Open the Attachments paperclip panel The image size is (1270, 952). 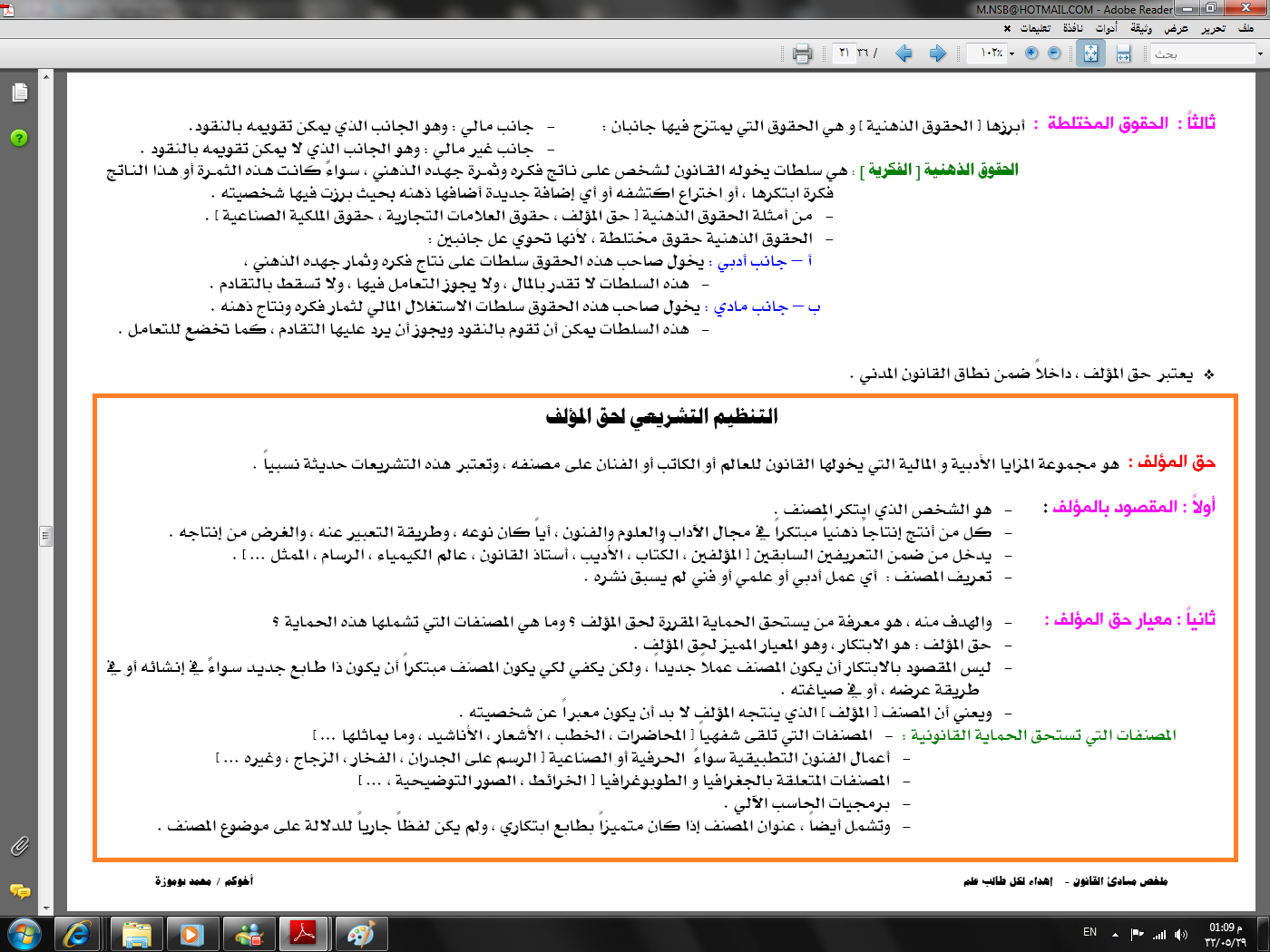click(x=19, y=846)
